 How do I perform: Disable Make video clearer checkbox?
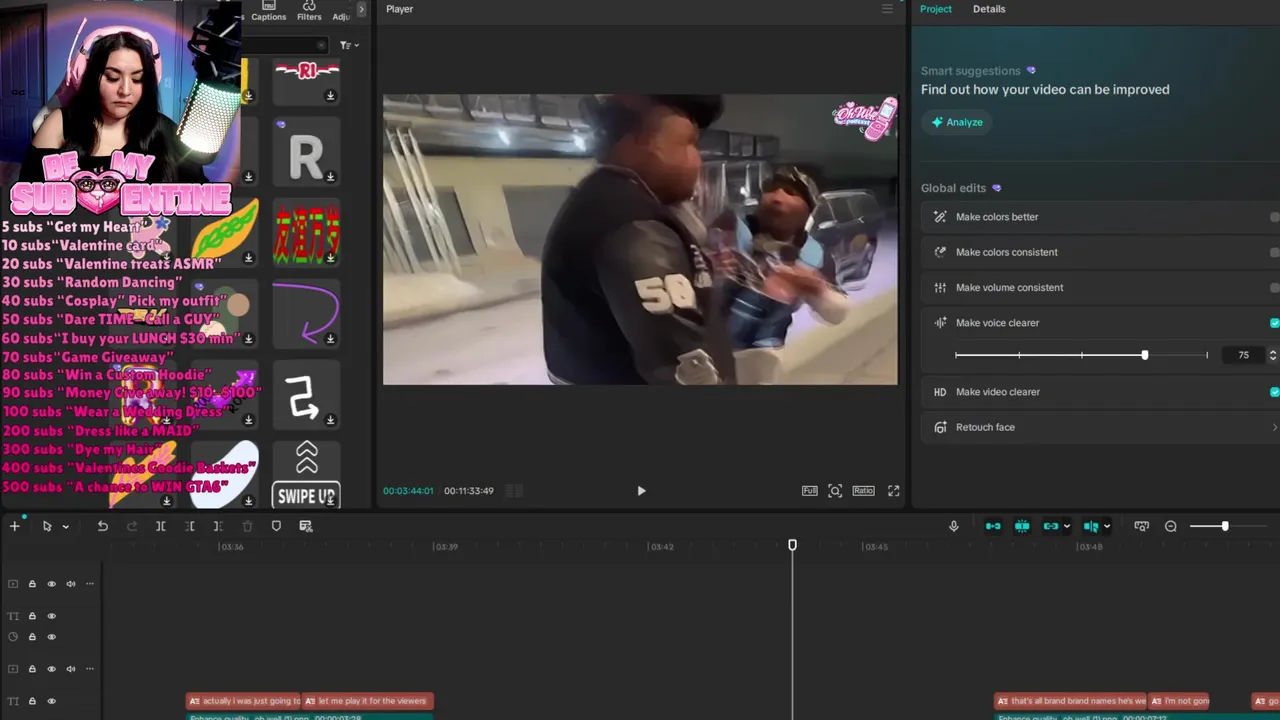point(1274,392)
